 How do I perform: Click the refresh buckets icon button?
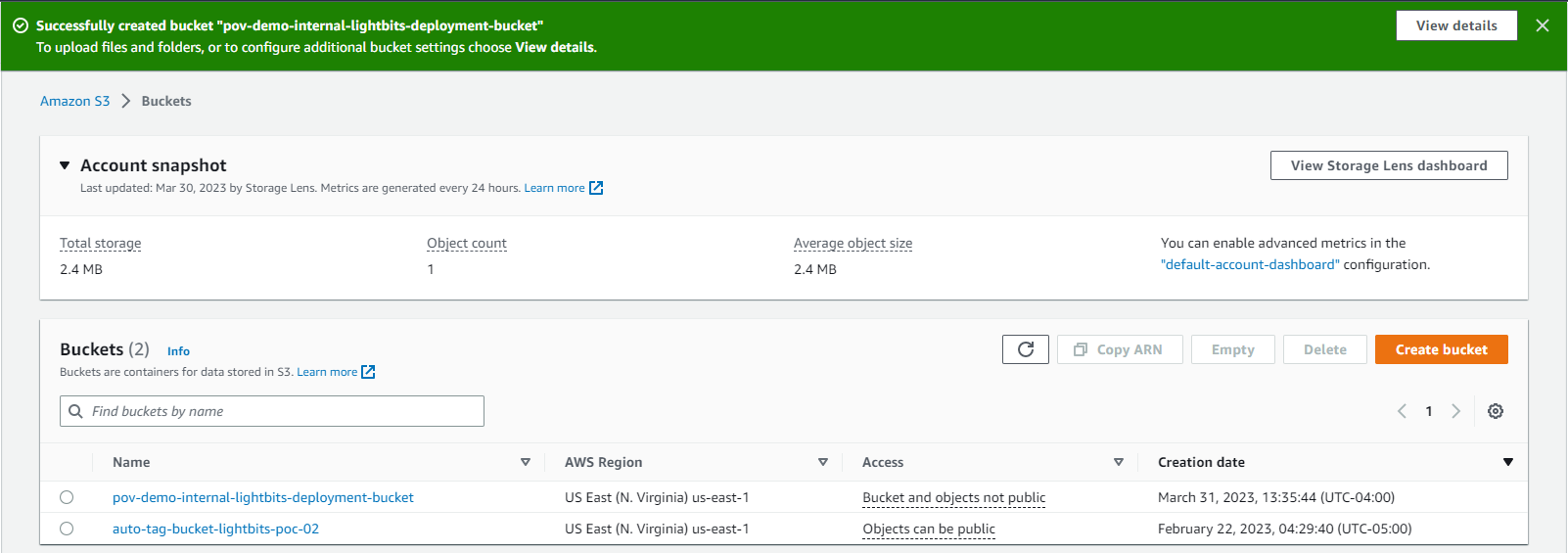[1025, 349]
